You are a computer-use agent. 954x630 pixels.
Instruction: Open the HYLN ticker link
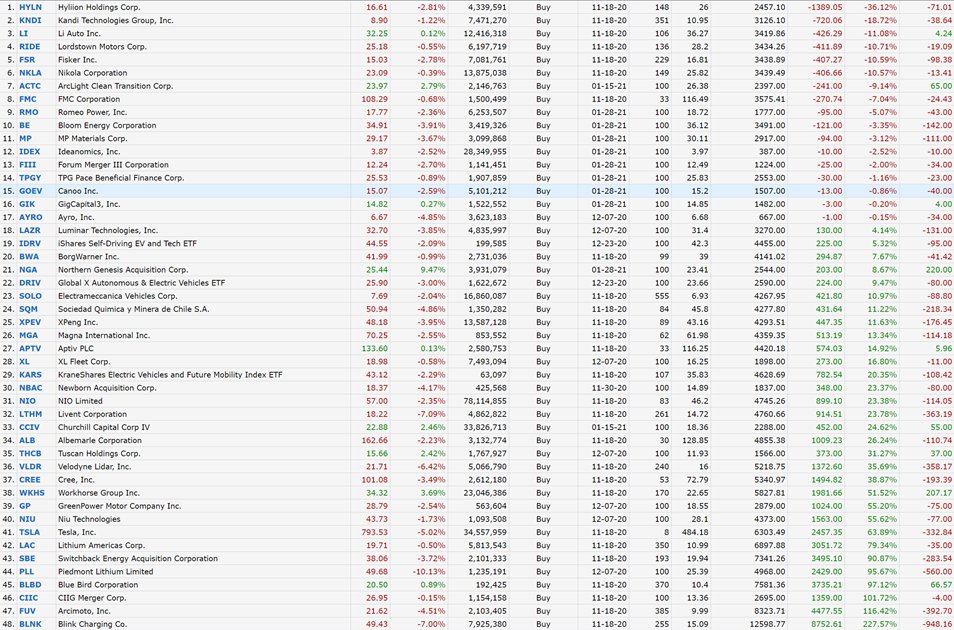pos(30,7)
